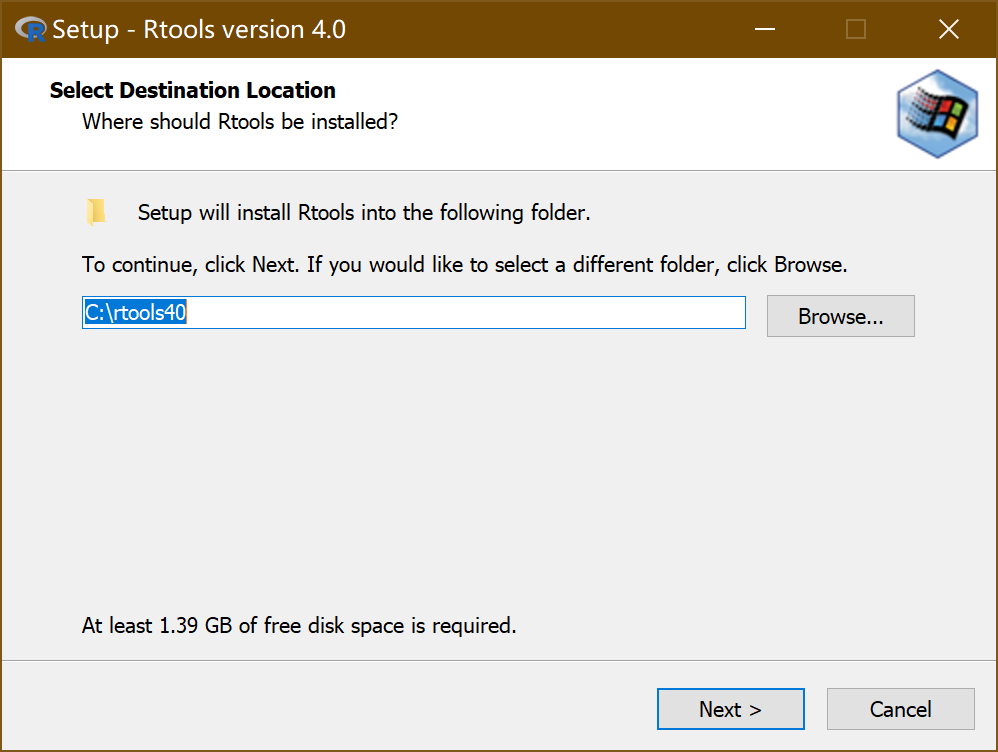Close the Setup window with X

949,29
